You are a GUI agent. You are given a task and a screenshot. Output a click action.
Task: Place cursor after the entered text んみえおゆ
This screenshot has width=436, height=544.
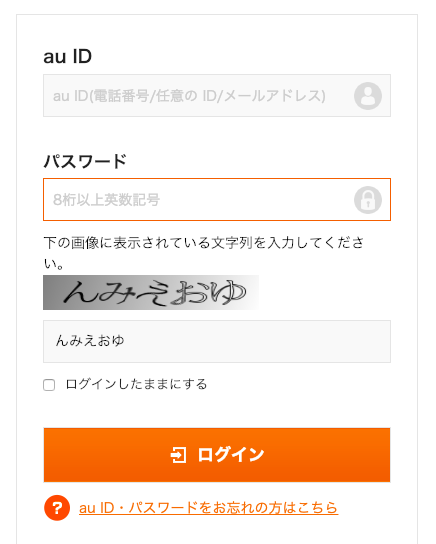(125, 341)
